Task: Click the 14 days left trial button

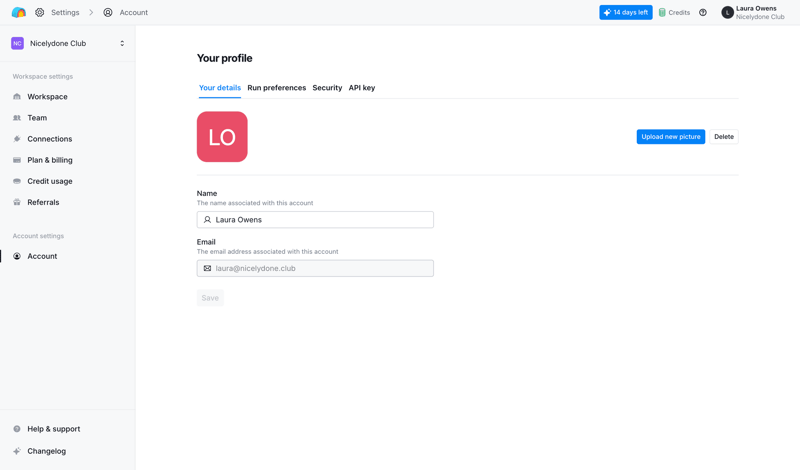Action: coord(626,12)
